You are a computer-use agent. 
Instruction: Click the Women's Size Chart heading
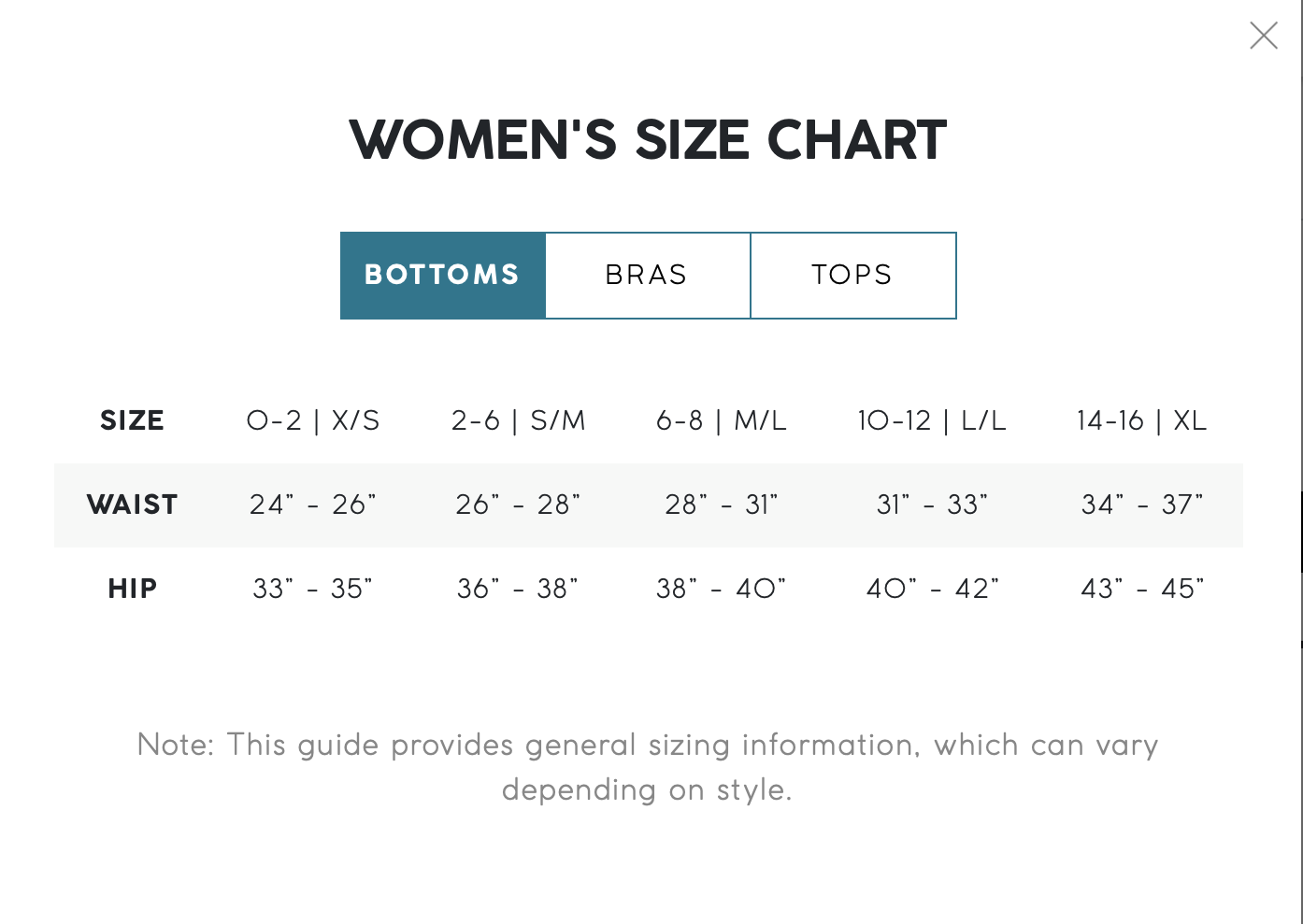(x=648, y=140)
